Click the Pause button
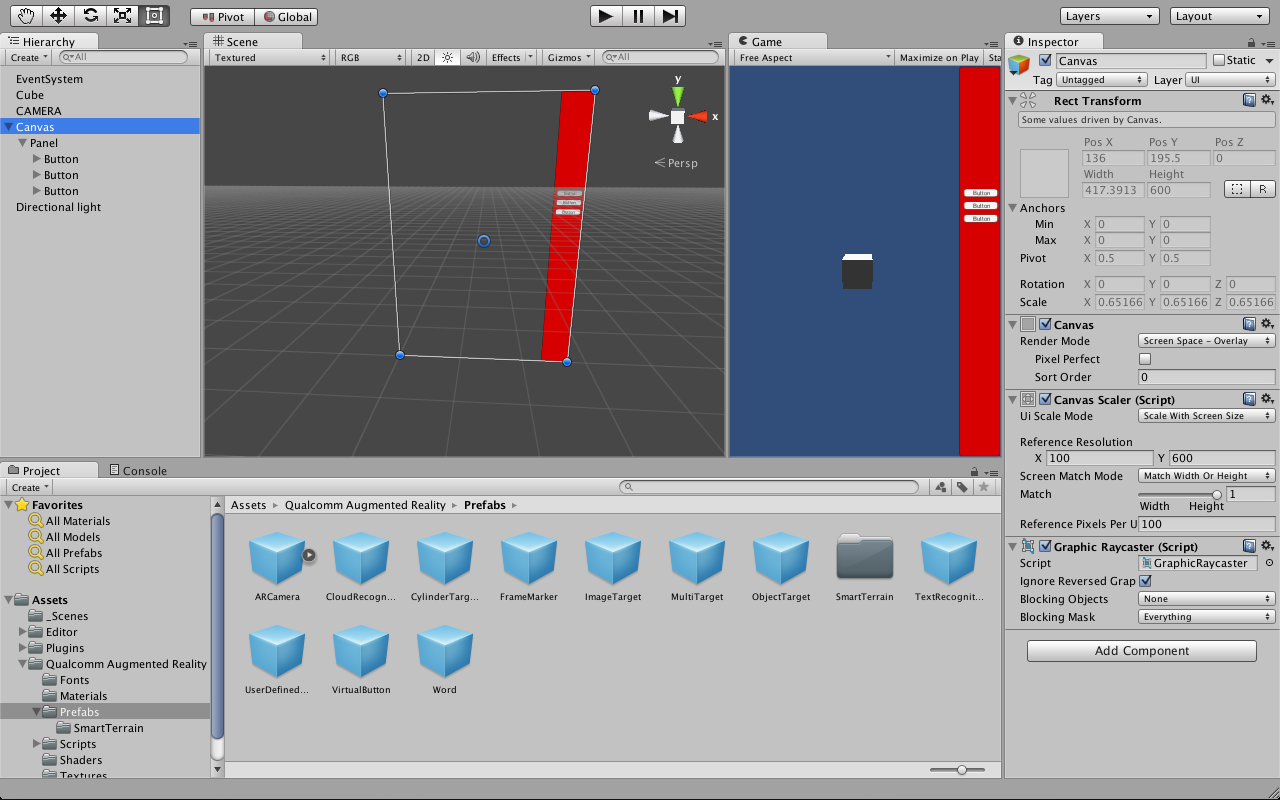The height and width of the screenshot is (800, 1280). tap(638, 15)
